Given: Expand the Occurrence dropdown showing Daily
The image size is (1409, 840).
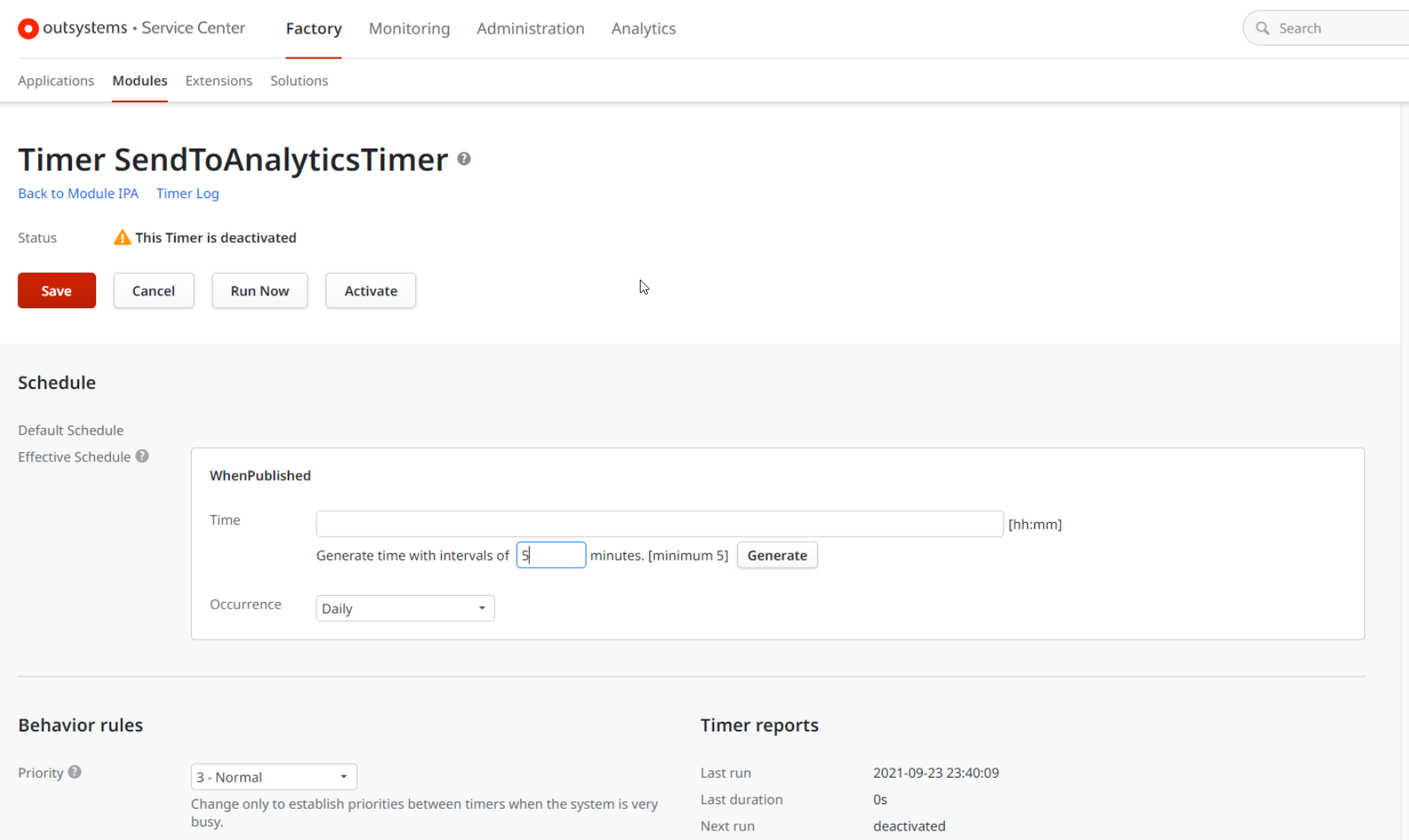Looking at the screenshot, I should 405,608.
